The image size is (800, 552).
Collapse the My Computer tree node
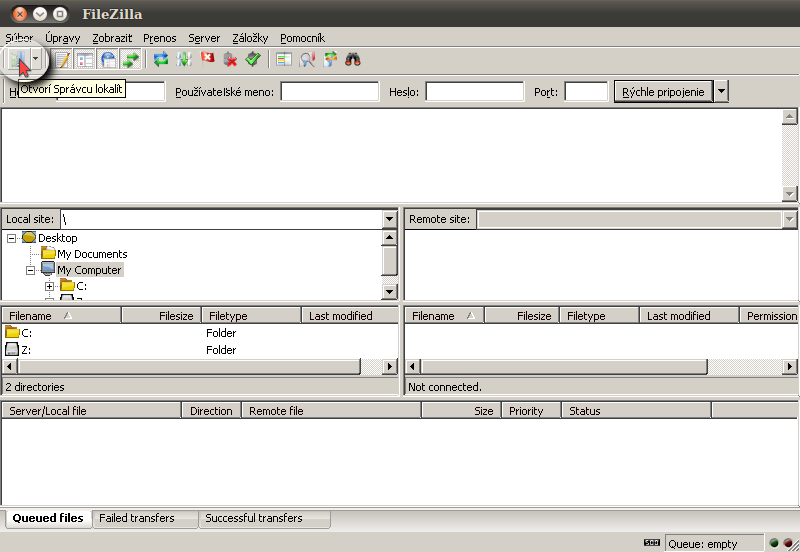tap(31, 270)
